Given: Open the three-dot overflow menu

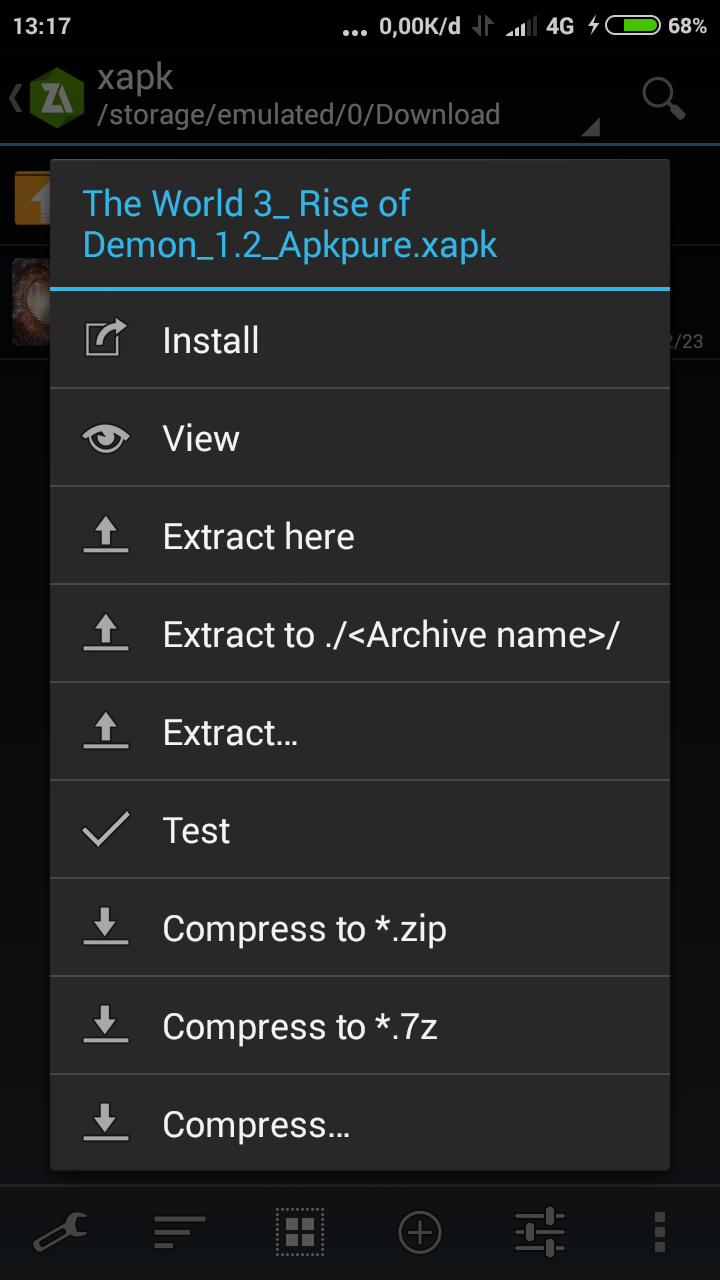Looking at the screenshot, I should point(659,1232).
